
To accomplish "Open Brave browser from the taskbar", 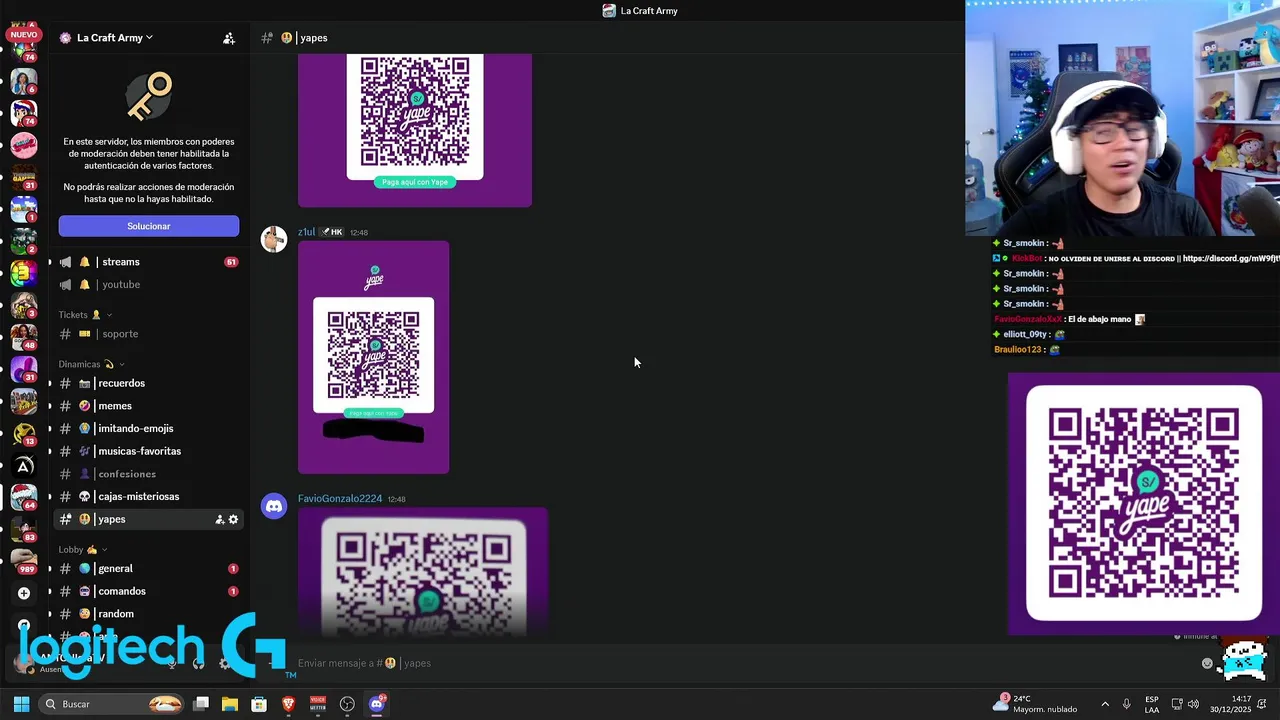I will tap(289, 704).
